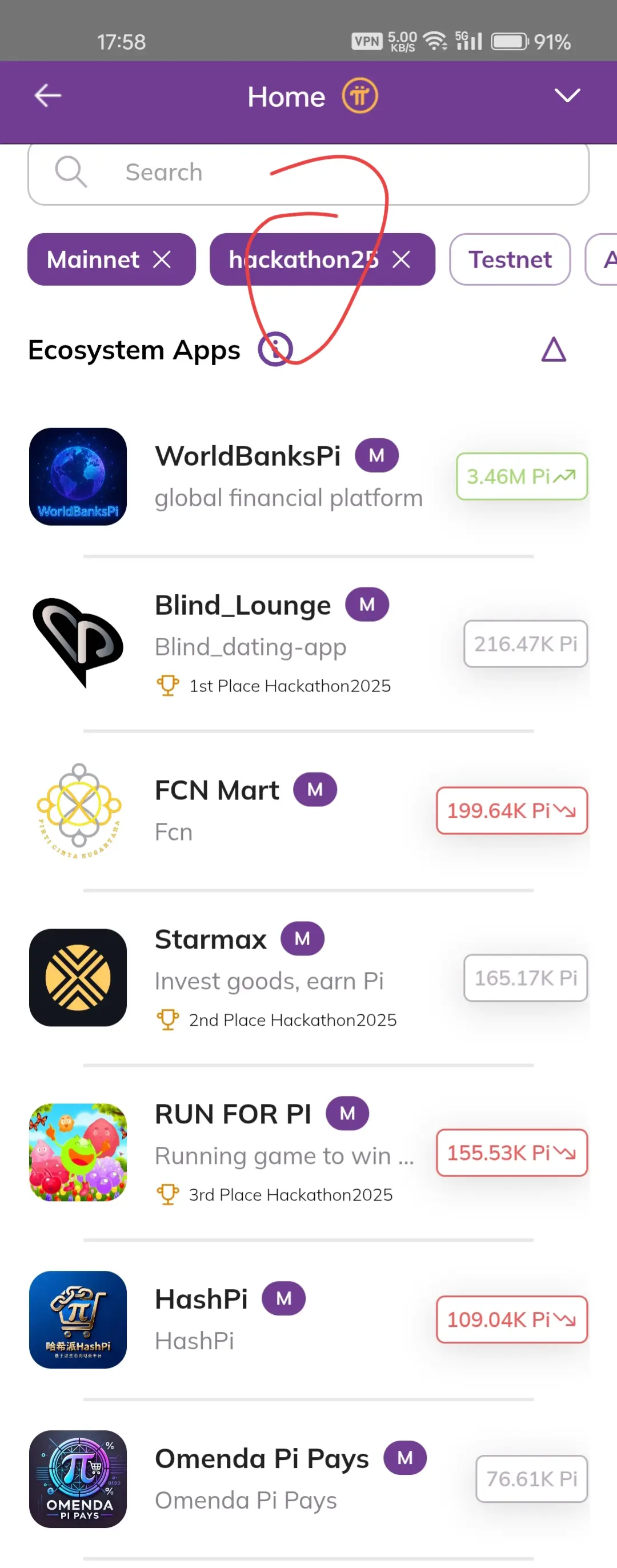Tap the back arrow in header
Screen dimensions: 617x1568
47,95
